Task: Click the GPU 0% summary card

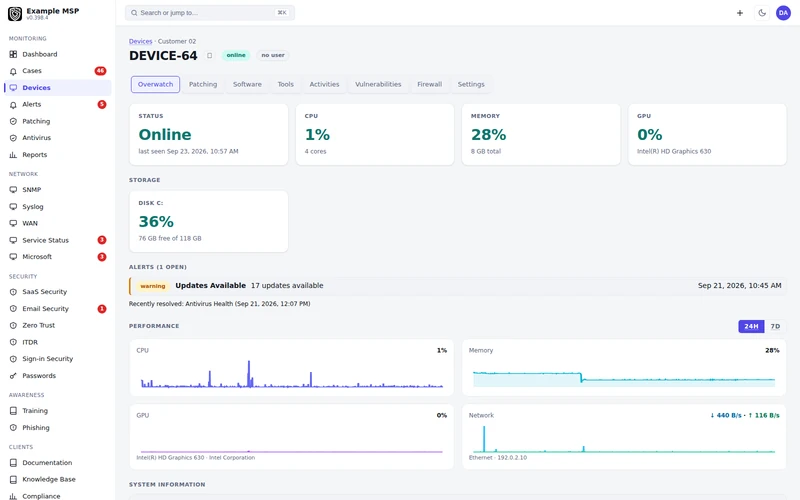Action: coord(707,135)
